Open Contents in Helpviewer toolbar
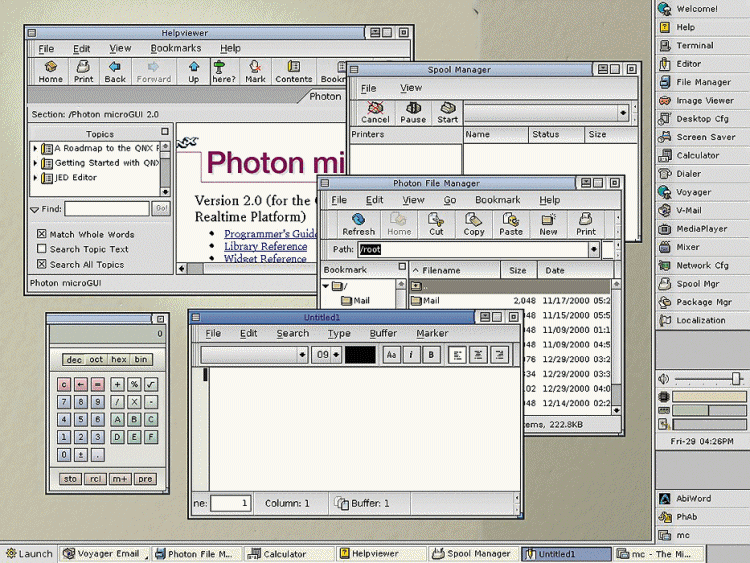The width and height of the screenshot is (750, 563). 293,72
